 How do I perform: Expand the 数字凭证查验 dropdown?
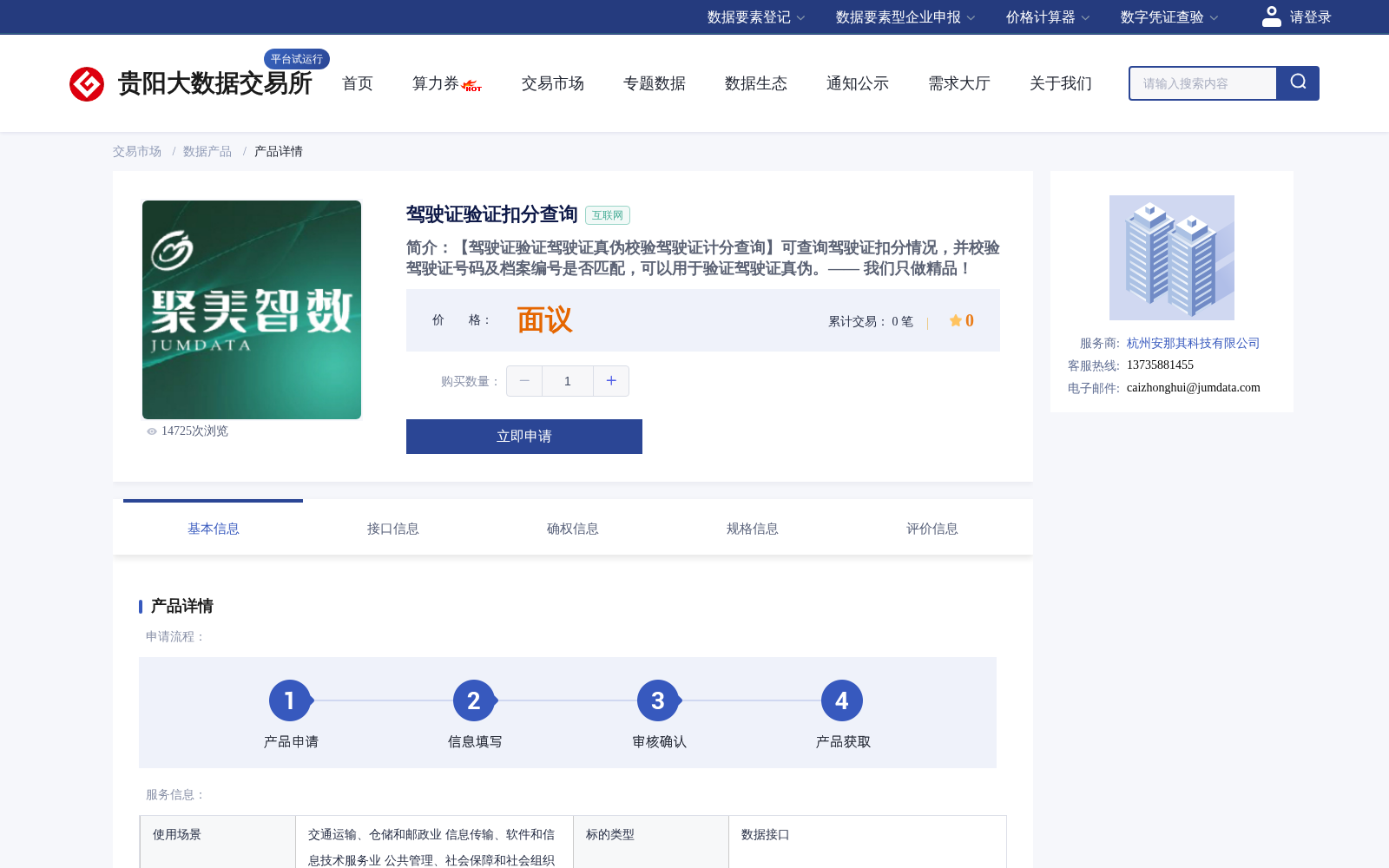[x=1169, y=17]
